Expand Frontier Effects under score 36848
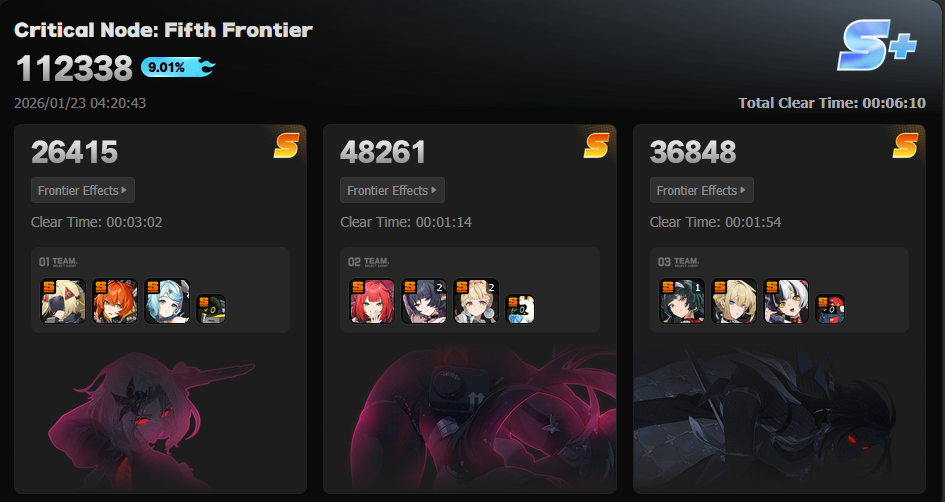 702,190
